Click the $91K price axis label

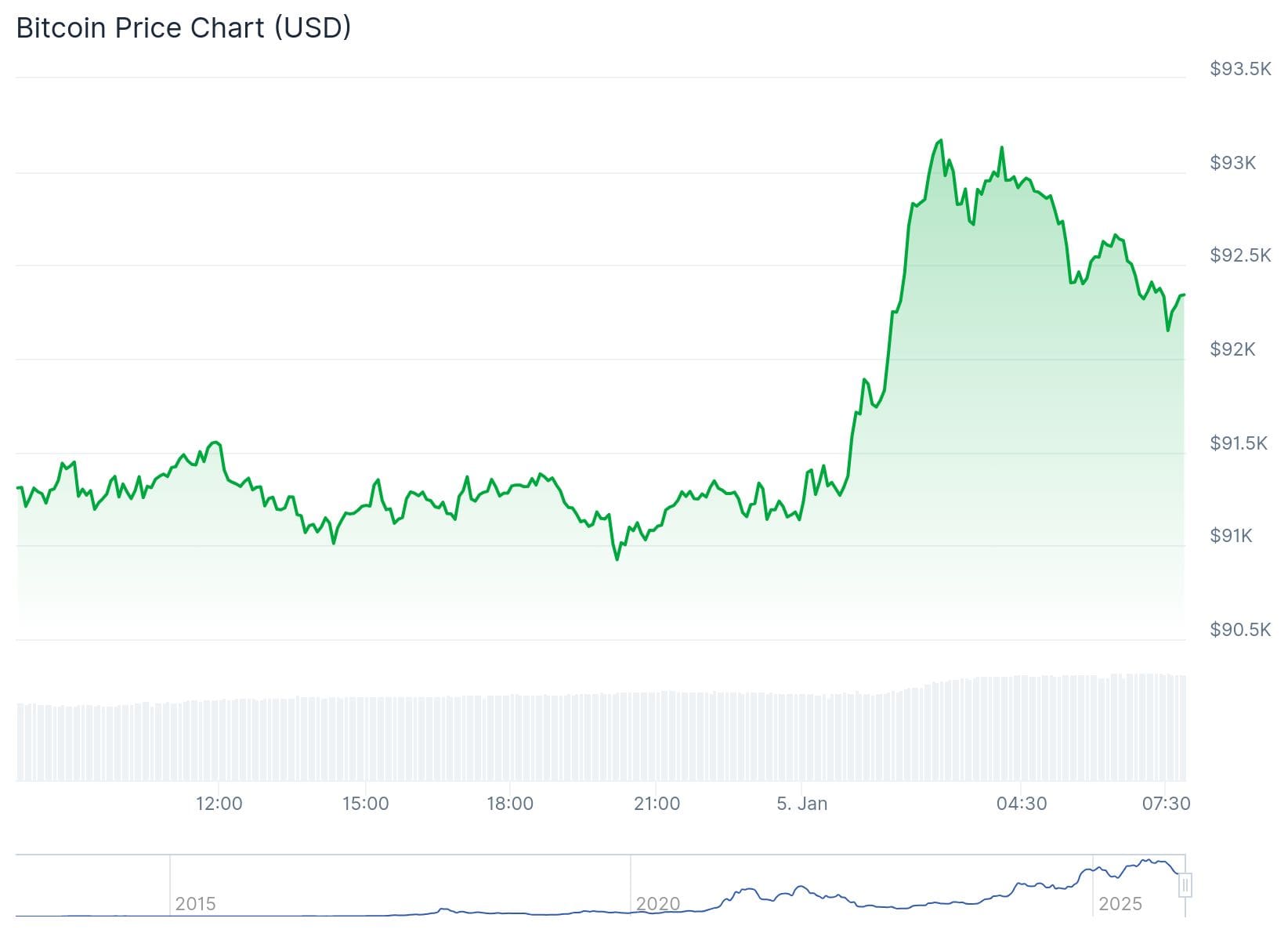(1231, 536)
